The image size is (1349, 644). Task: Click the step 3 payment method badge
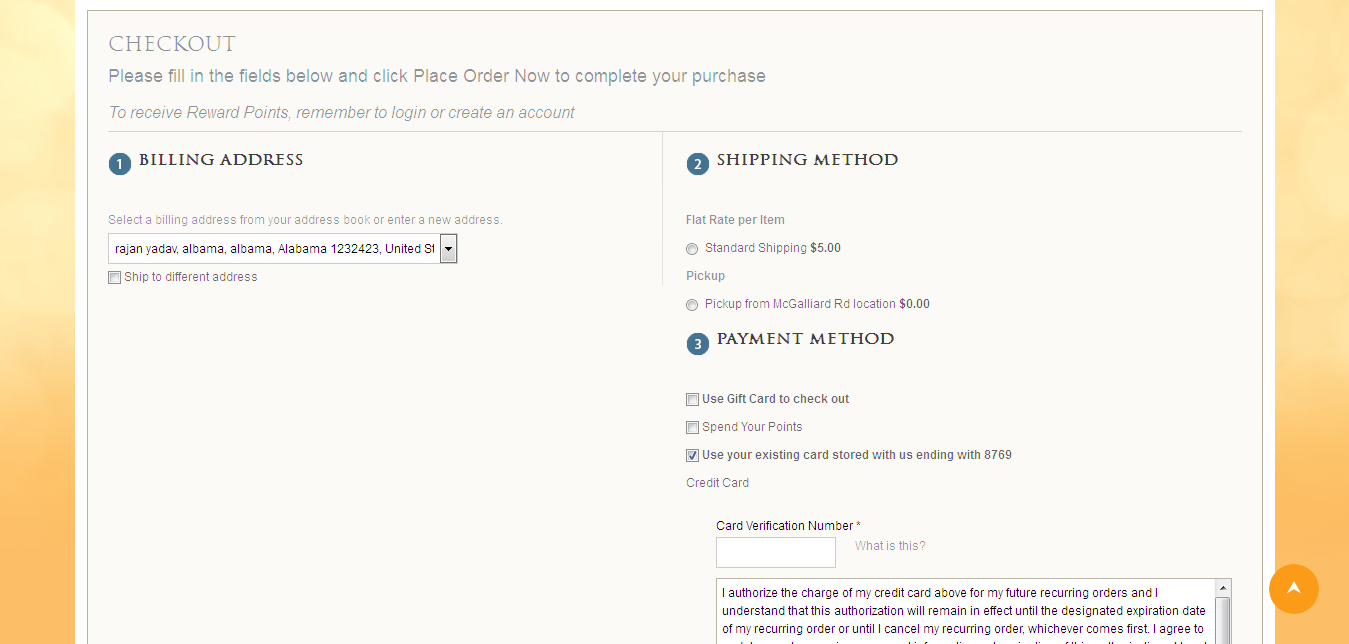coord(698,344)
